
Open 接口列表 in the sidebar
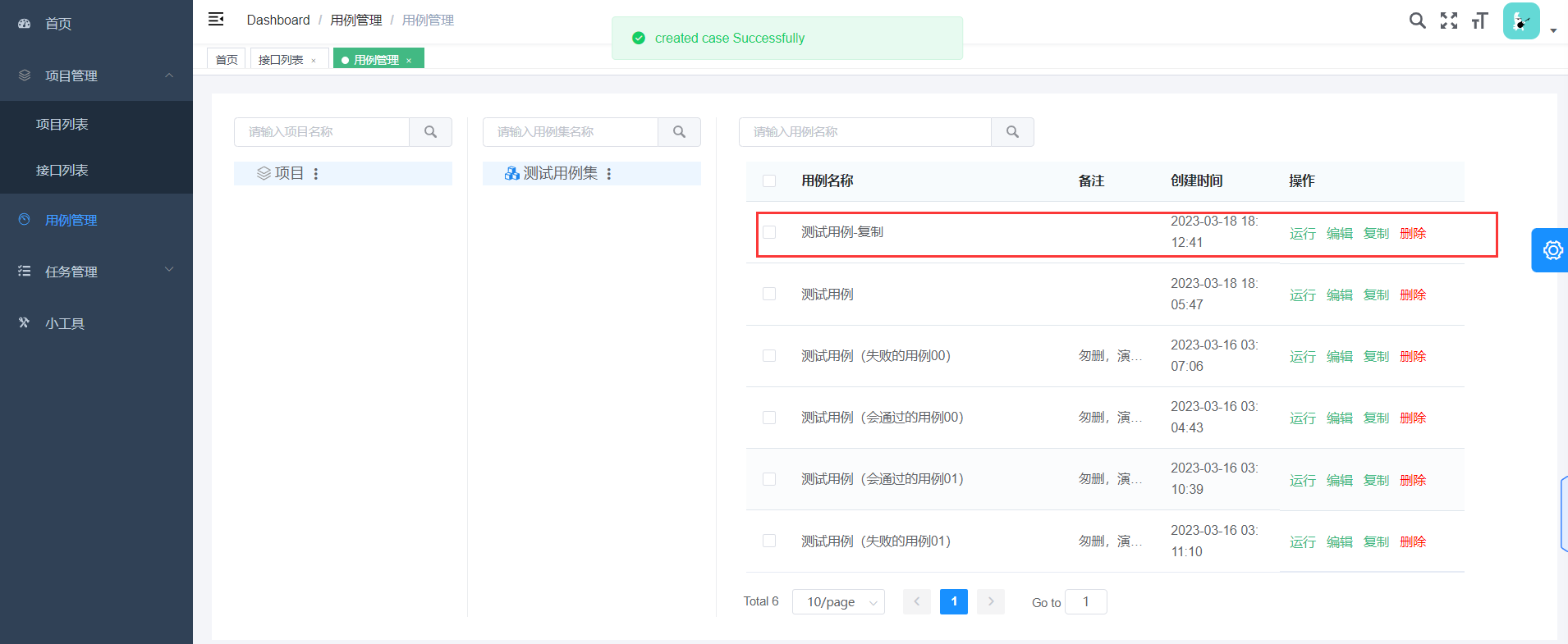pyautogui.click(x=62, y=171)
